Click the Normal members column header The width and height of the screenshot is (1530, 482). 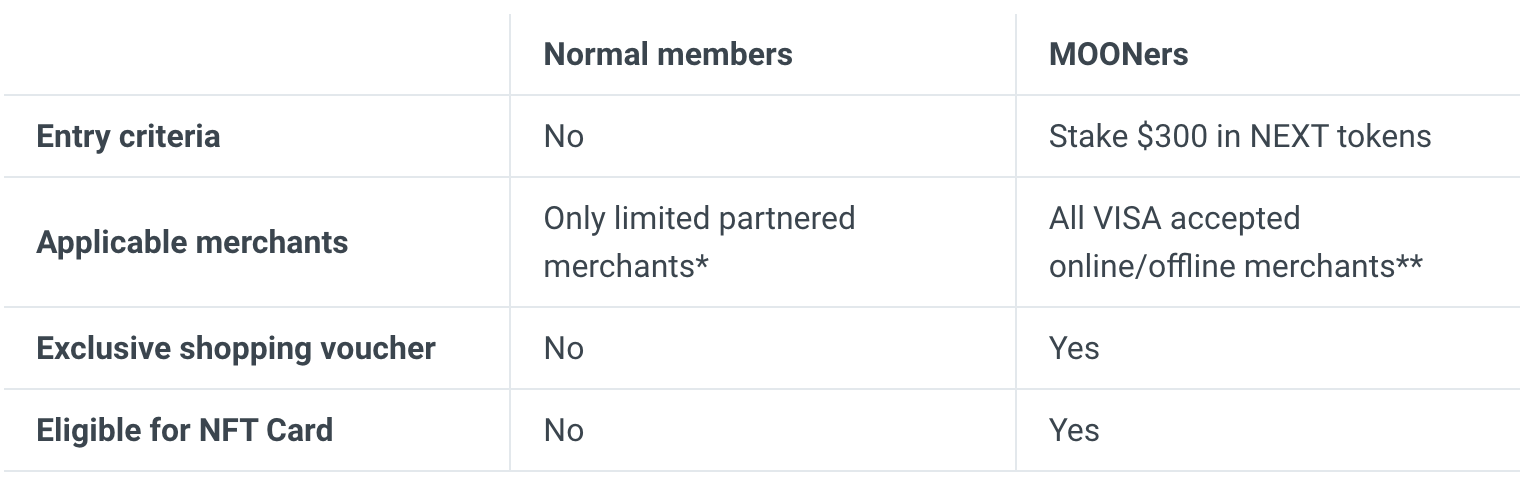click(x=667, y=54)
